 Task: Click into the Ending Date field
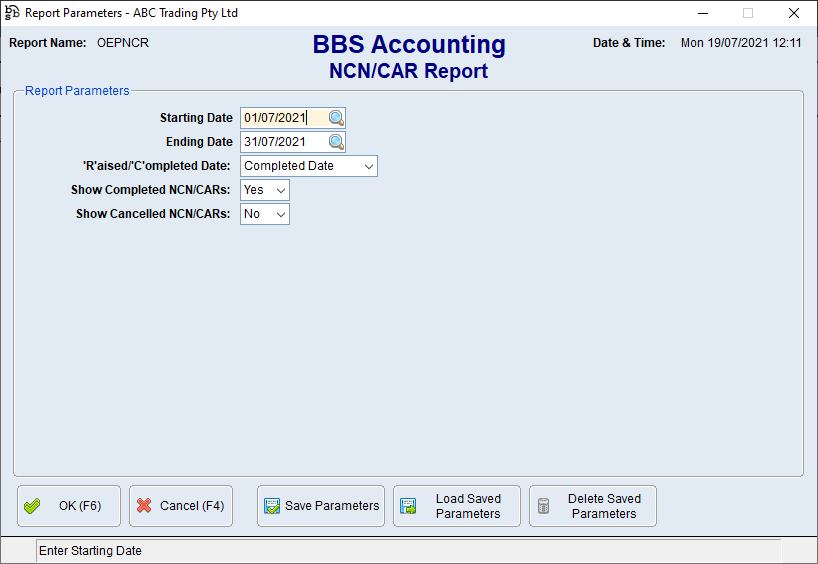282,142
